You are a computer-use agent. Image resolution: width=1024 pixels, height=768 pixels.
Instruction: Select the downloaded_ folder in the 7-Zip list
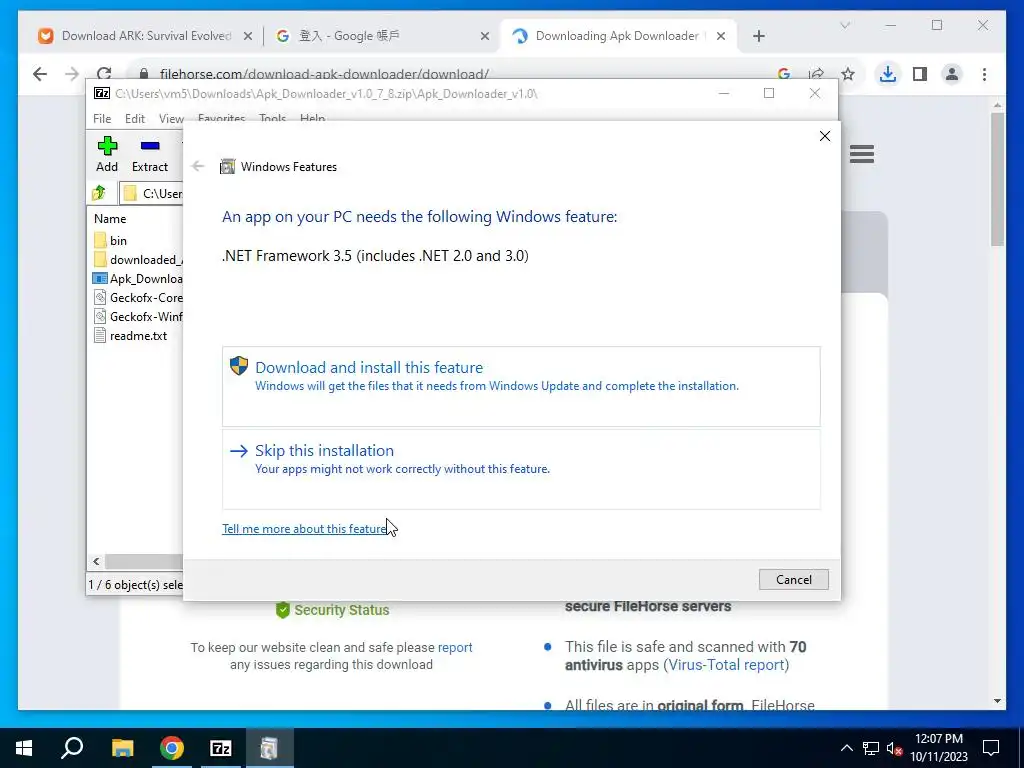(x=137, y=259)
